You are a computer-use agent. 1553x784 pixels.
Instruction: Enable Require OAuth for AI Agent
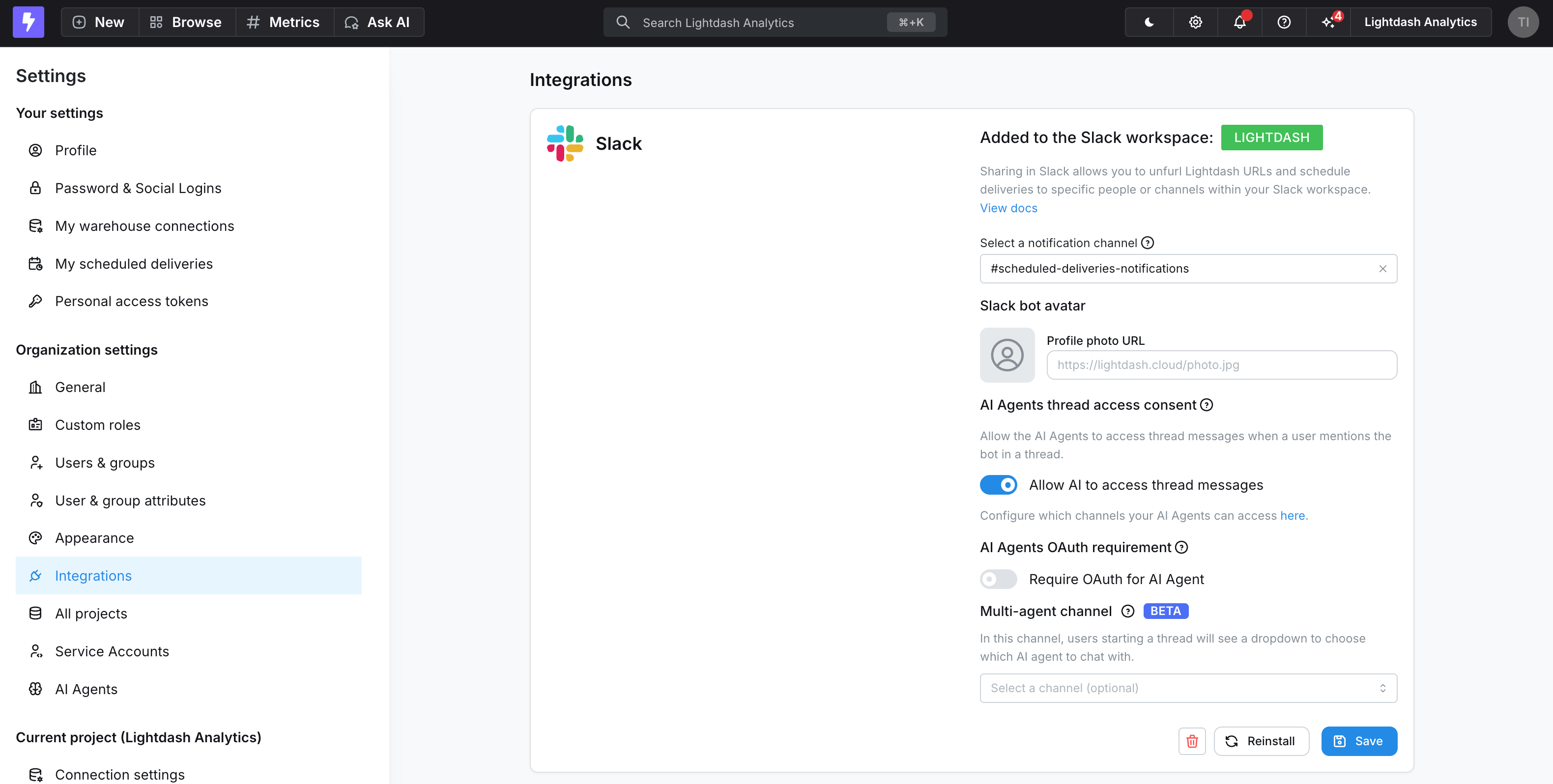click(998, 579)
